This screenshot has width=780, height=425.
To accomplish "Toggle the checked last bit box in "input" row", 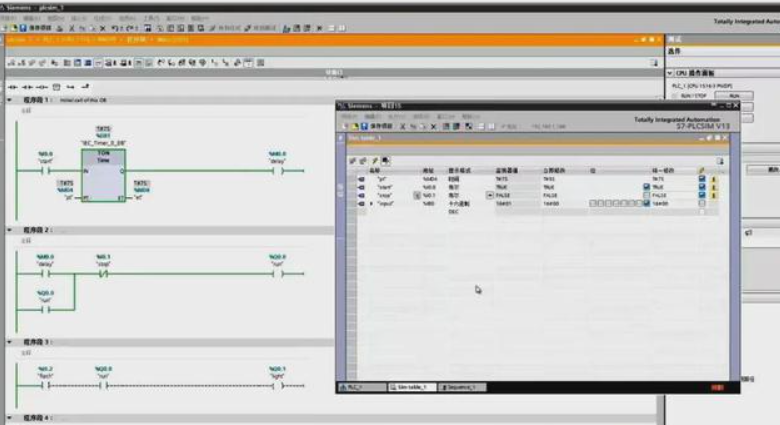I will [646, 204].
